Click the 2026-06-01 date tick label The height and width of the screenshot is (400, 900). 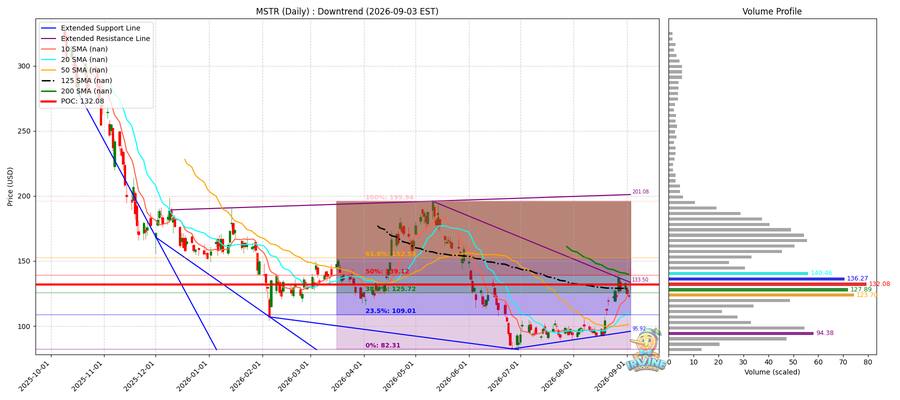(454, 376)
